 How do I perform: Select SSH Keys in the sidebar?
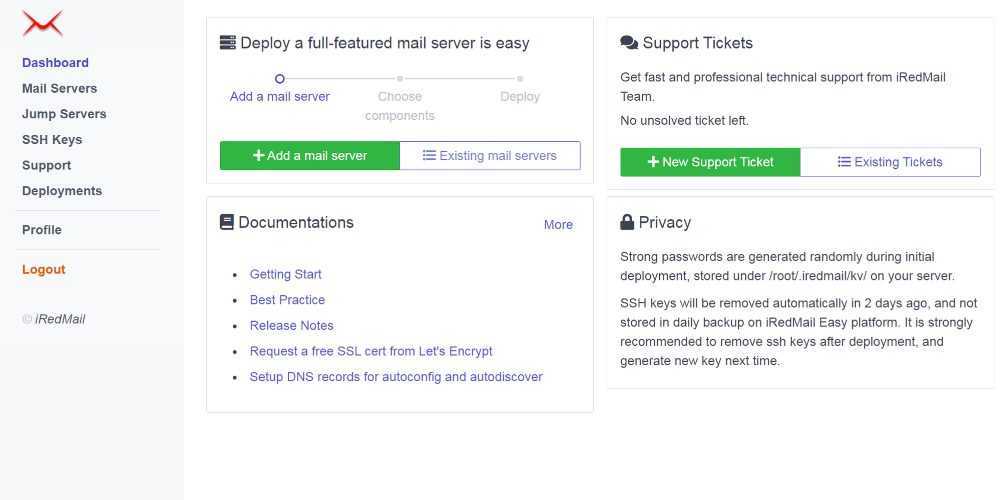click(x=52, y=140)
